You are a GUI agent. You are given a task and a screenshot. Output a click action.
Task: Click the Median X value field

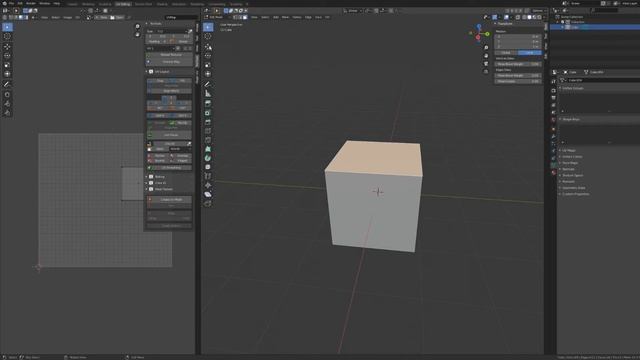(518, 36)
